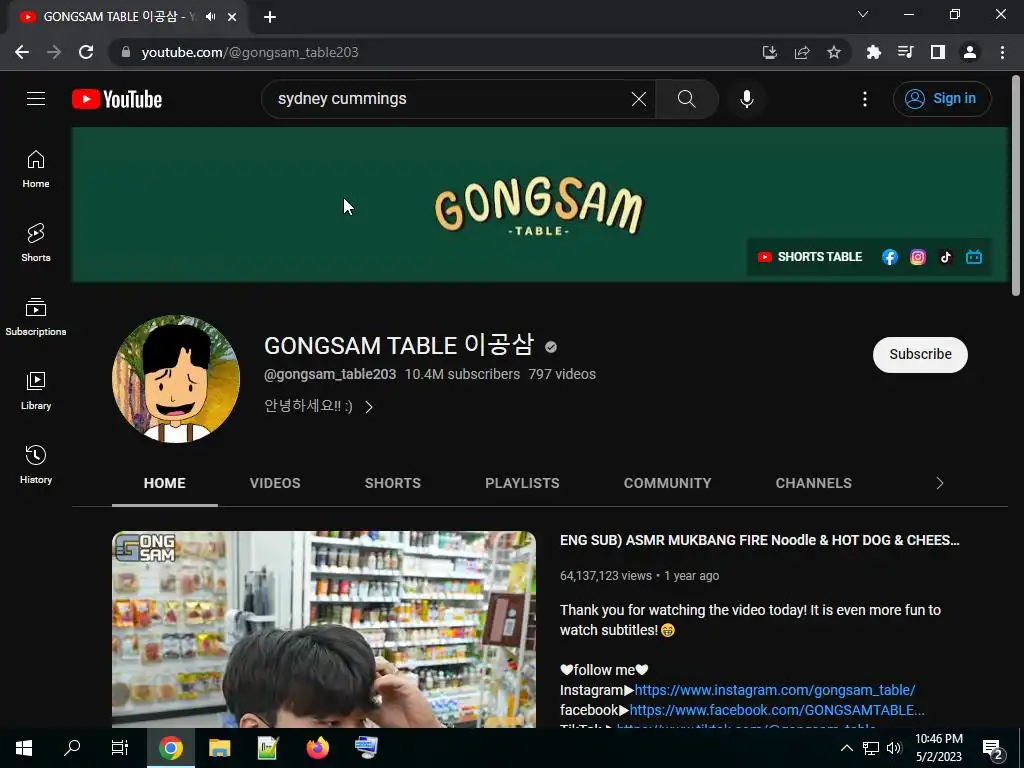Open the volume control in system tray

click(x=894, y=748)
